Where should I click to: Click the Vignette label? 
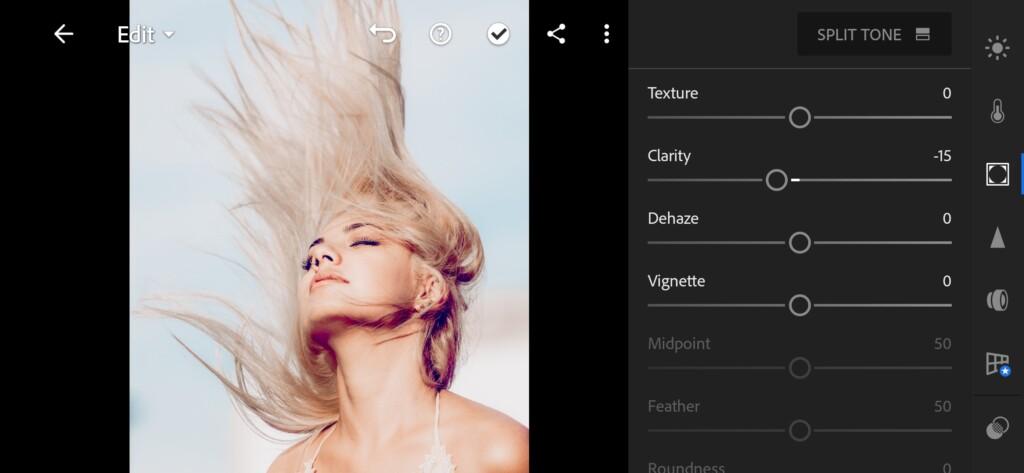(676, 281)
